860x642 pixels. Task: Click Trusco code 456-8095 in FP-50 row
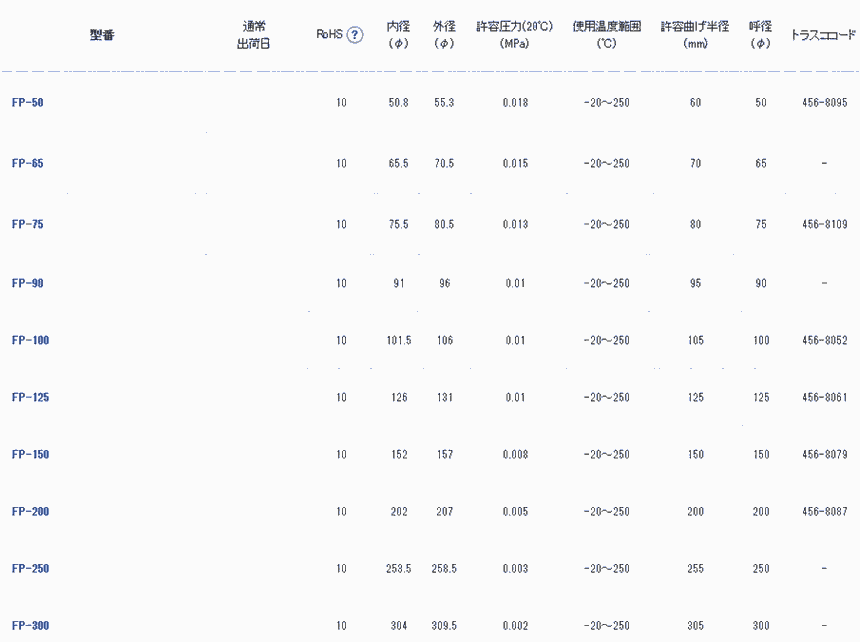(x=823, y=103)
